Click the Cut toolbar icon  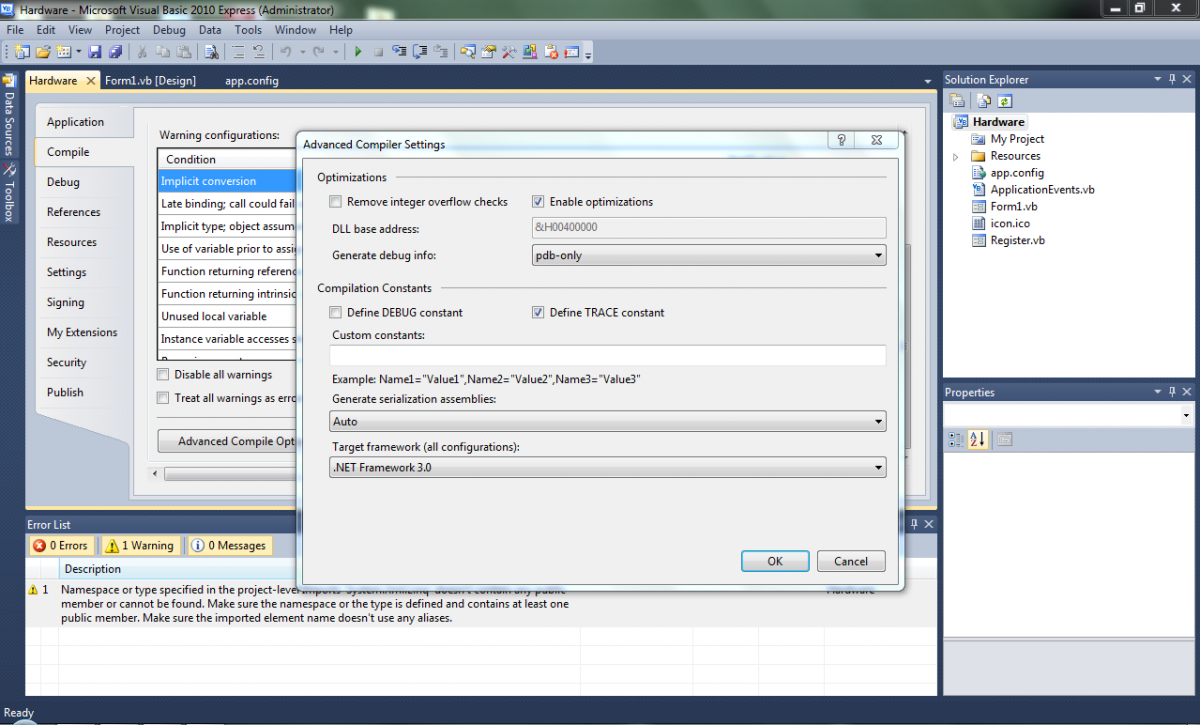pyautogui.click(x=142, y=51)
